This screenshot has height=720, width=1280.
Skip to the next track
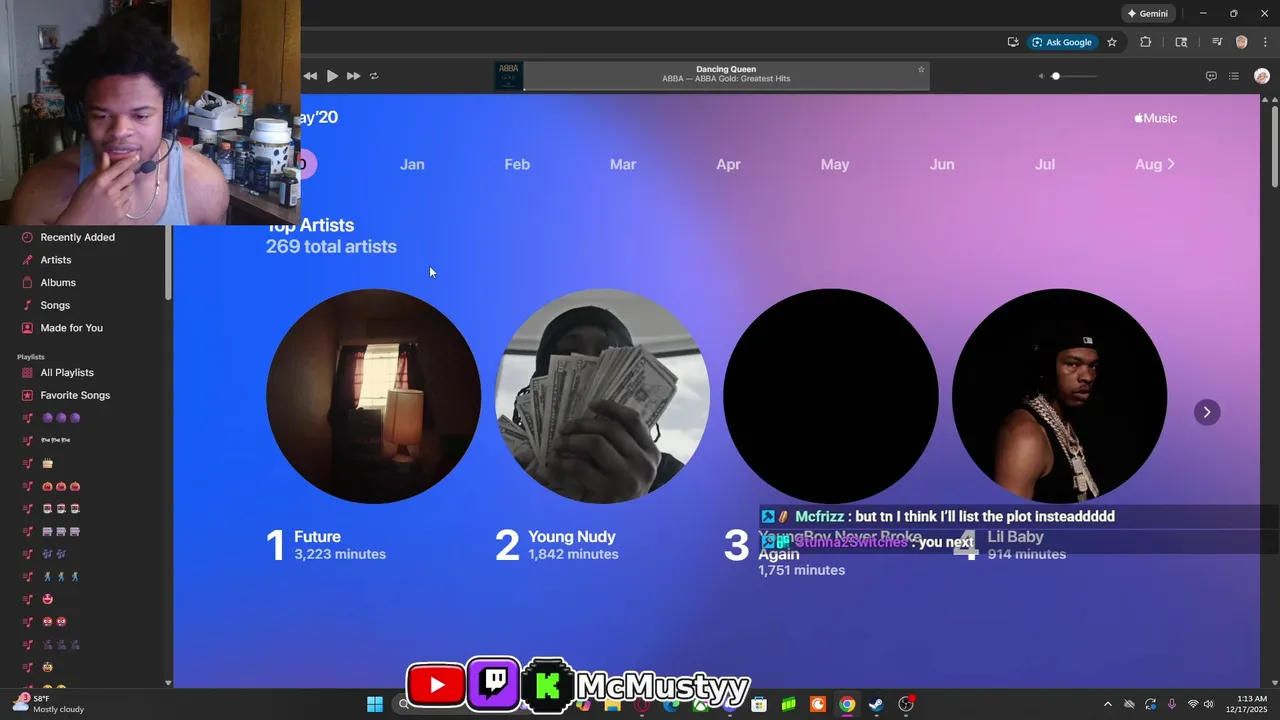pyautogui.click(x=353, y=76)
